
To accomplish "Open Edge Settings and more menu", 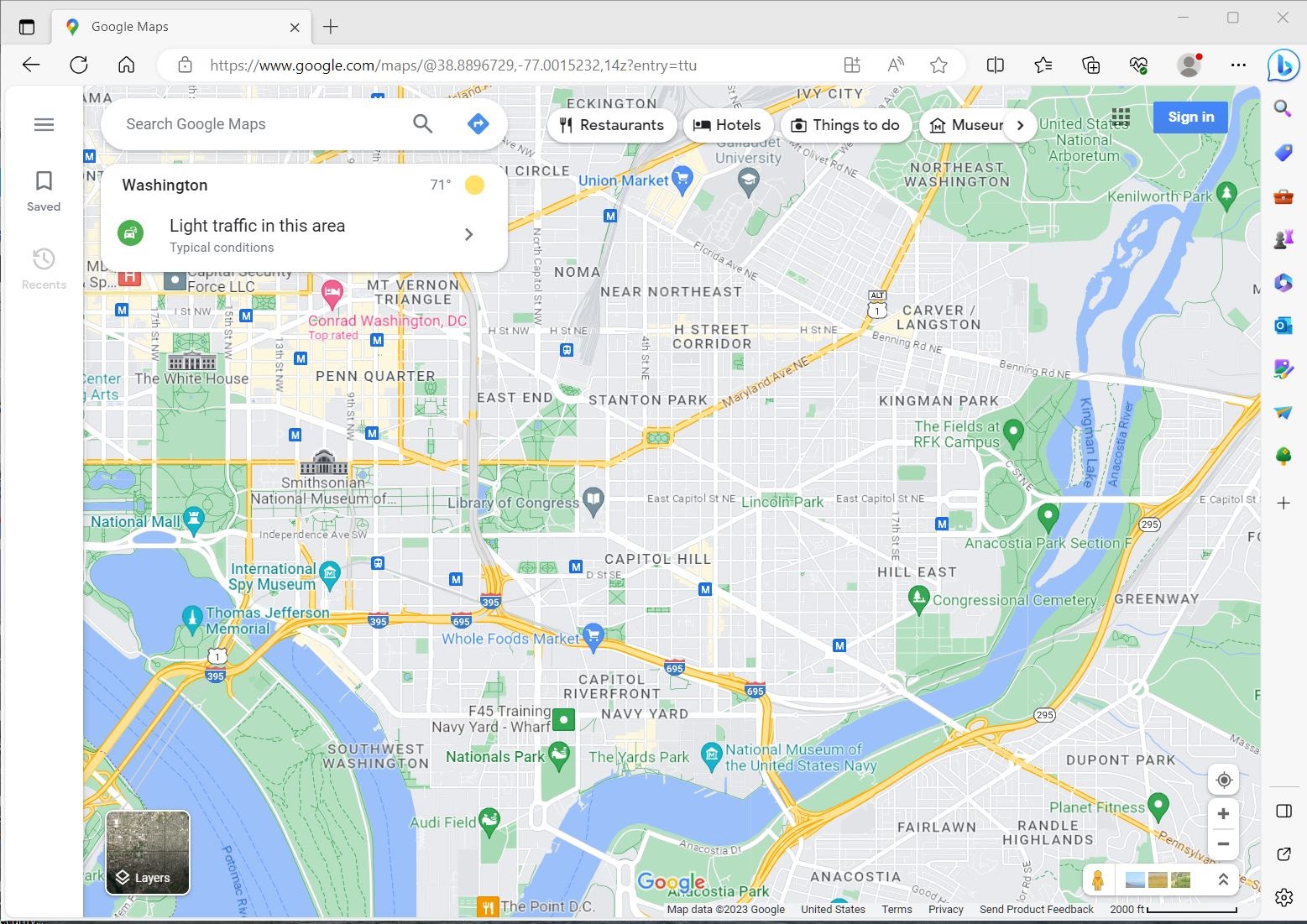I will click(x=1238, y=65).
